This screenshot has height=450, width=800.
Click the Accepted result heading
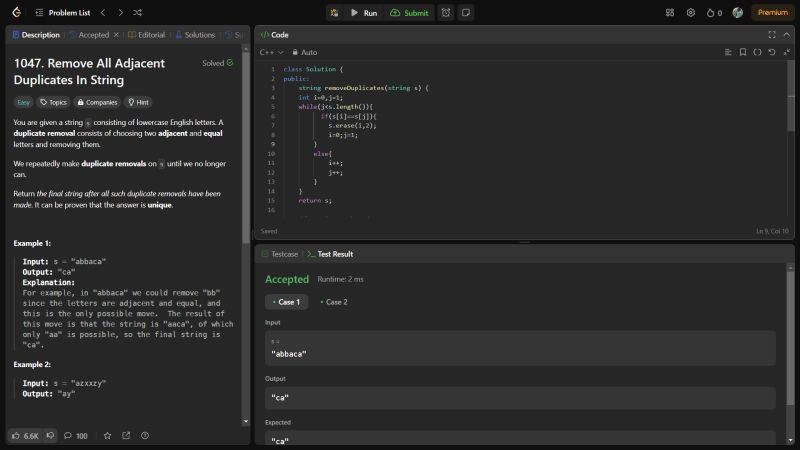(x=287, y=280)
